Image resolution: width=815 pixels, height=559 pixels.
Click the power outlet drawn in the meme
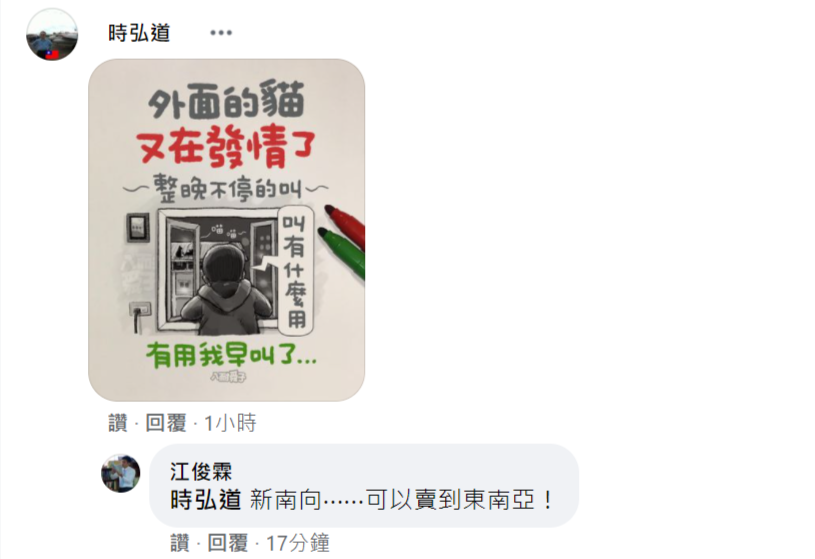point(140,310)
